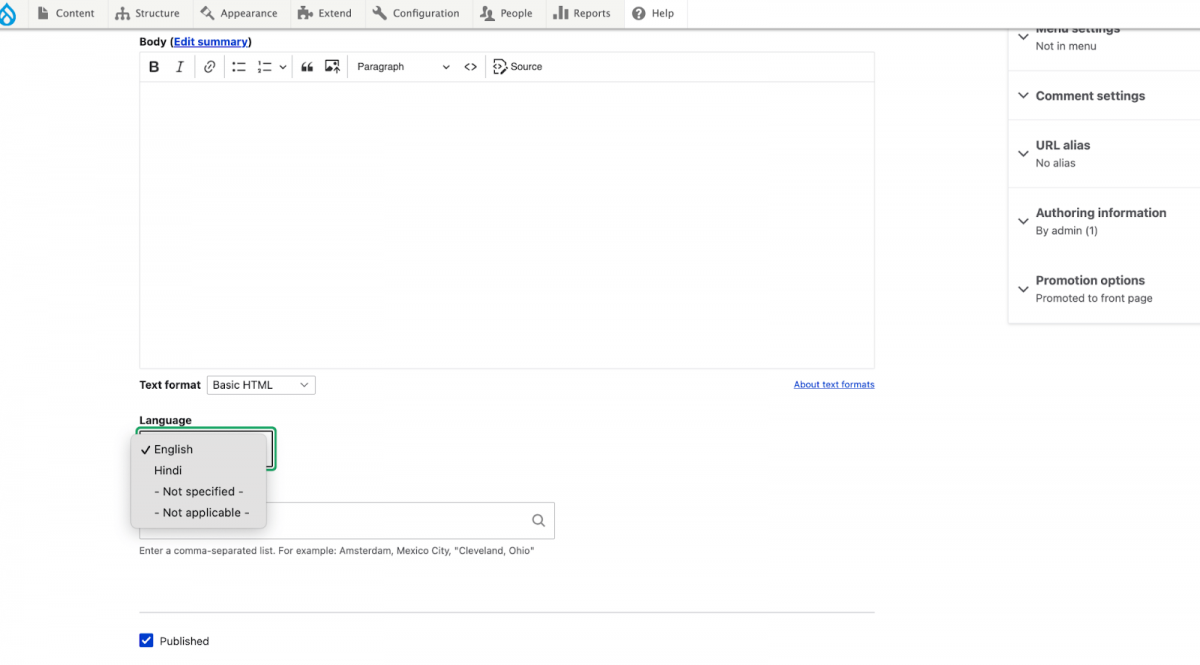
Task: Open the Structure admin menu
Action: tap(147, 13)
